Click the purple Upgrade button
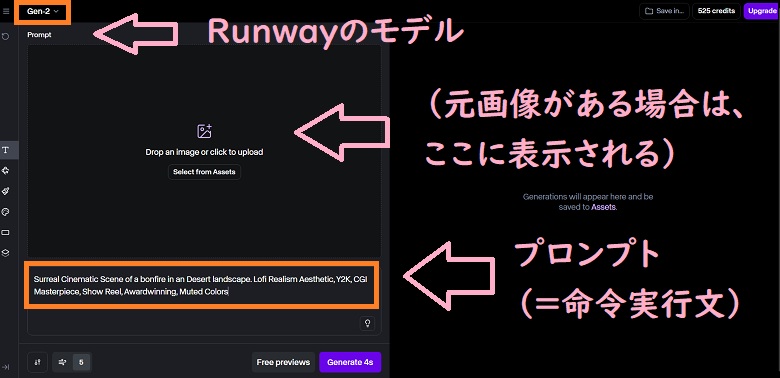The height and width of the screenshot is (378, 780). coord(762,11)
